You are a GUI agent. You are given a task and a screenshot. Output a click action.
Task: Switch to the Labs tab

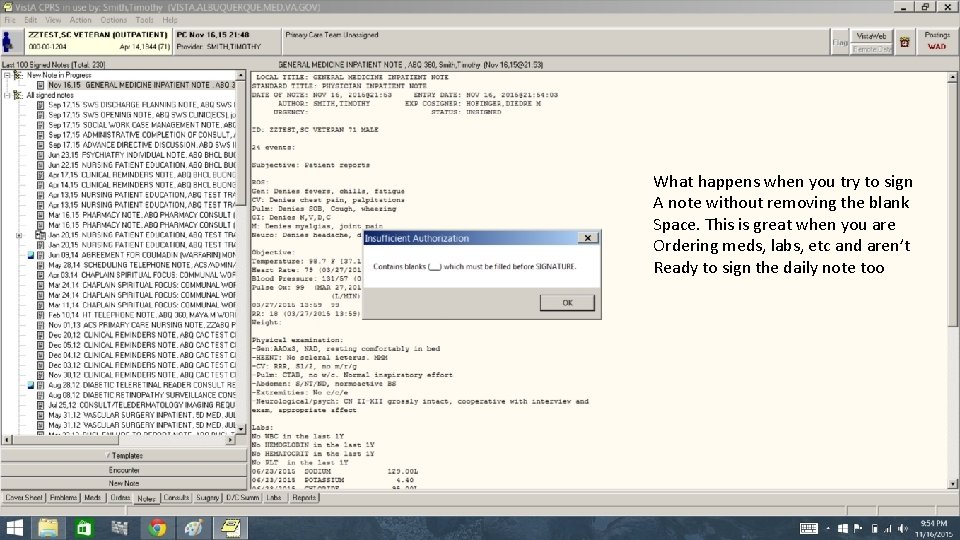point(274,498)
